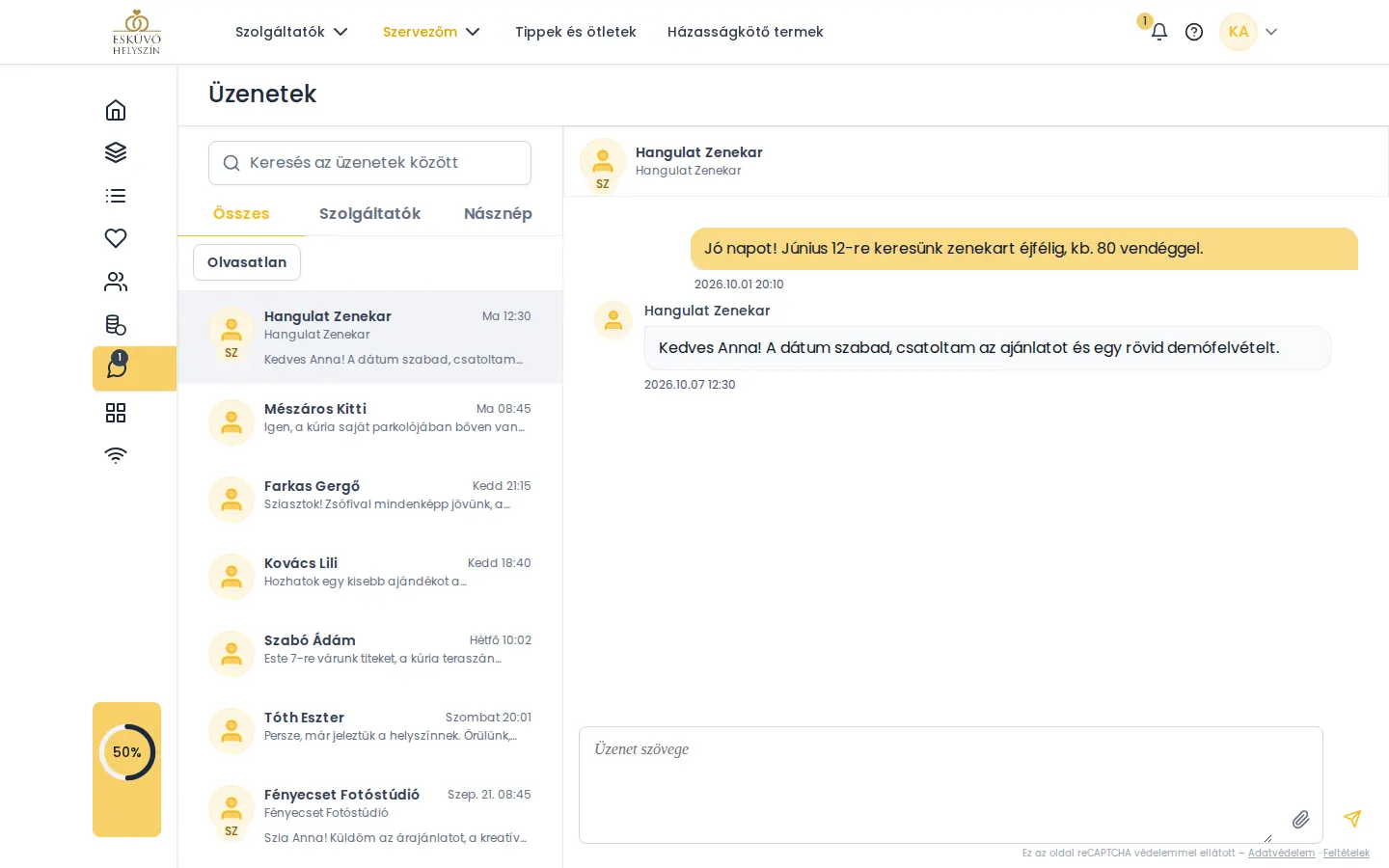Image resolution: width=1389 pixels, height=868 pixels.
Task: Open the budget coins sidebar icon
Action: pyautogui.click(x=116, y=325)
